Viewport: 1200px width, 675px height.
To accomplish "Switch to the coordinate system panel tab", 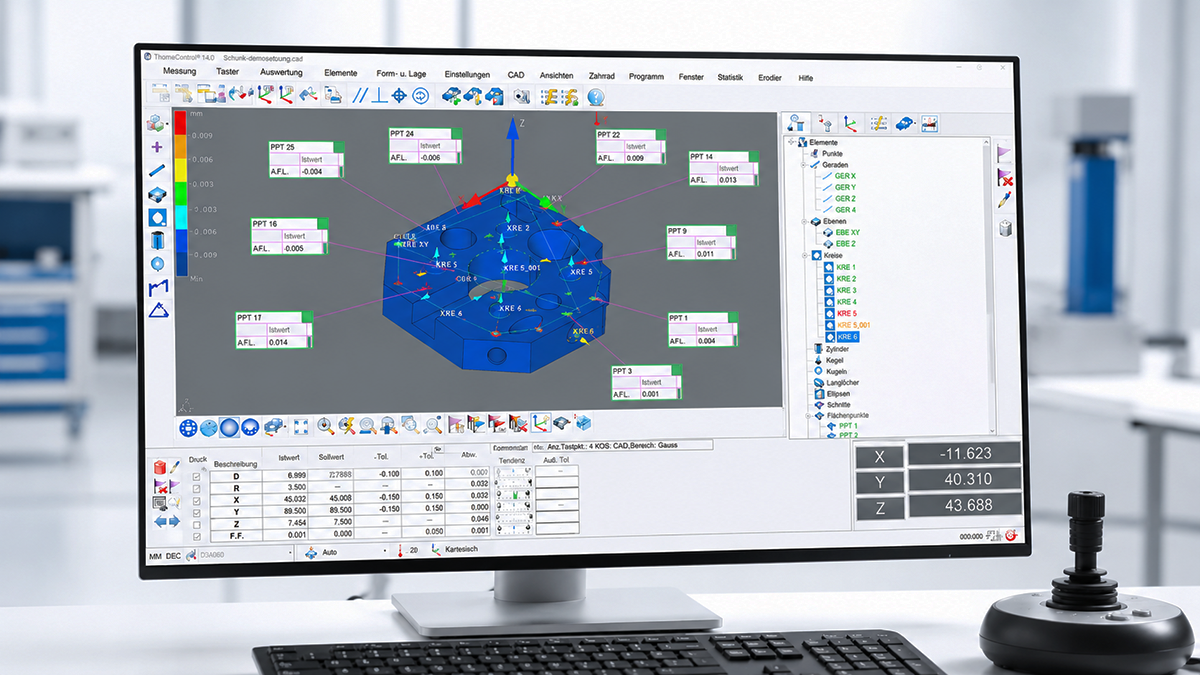I will coord(849,122).
